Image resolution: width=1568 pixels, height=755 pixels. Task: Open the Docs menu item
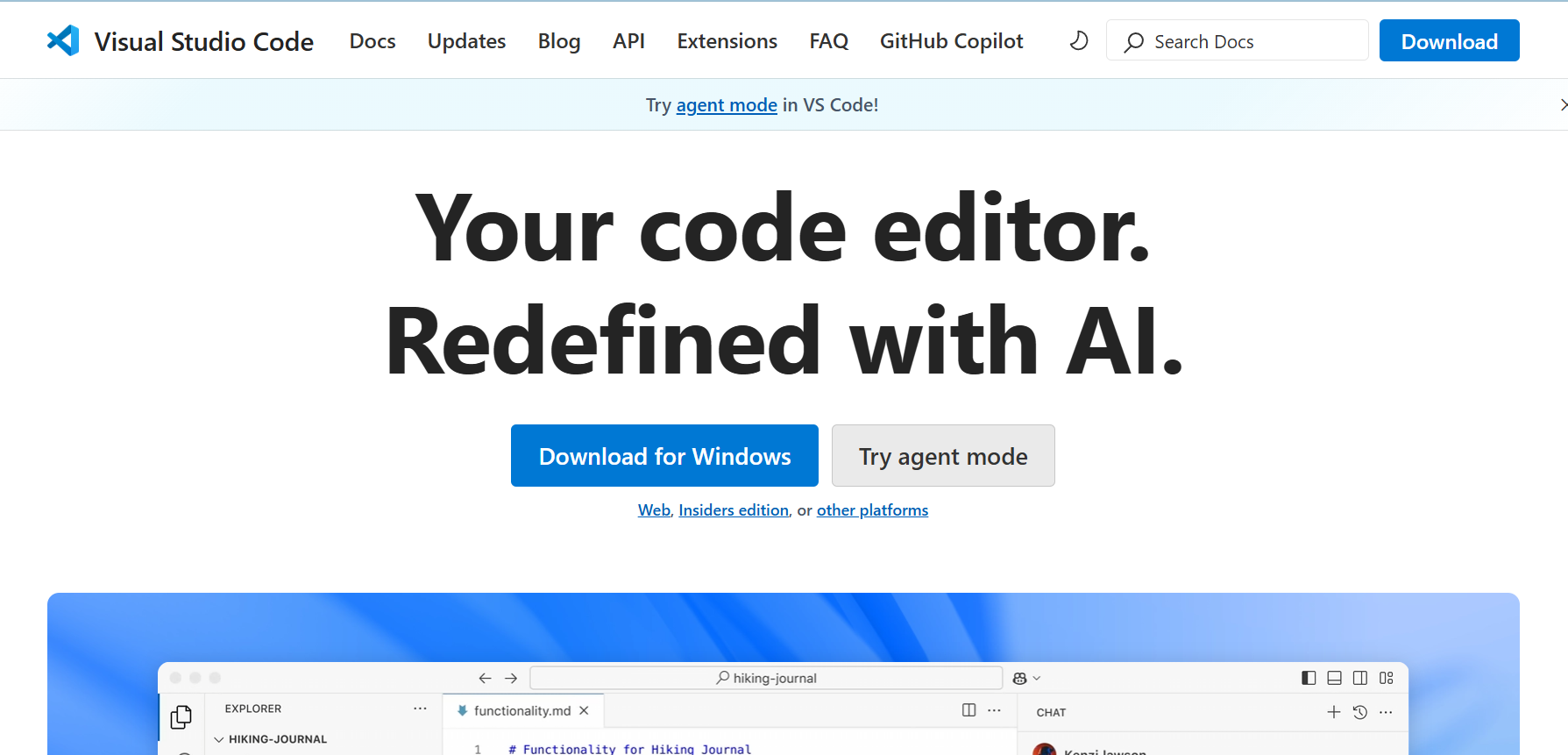click(x=372, y=41)
